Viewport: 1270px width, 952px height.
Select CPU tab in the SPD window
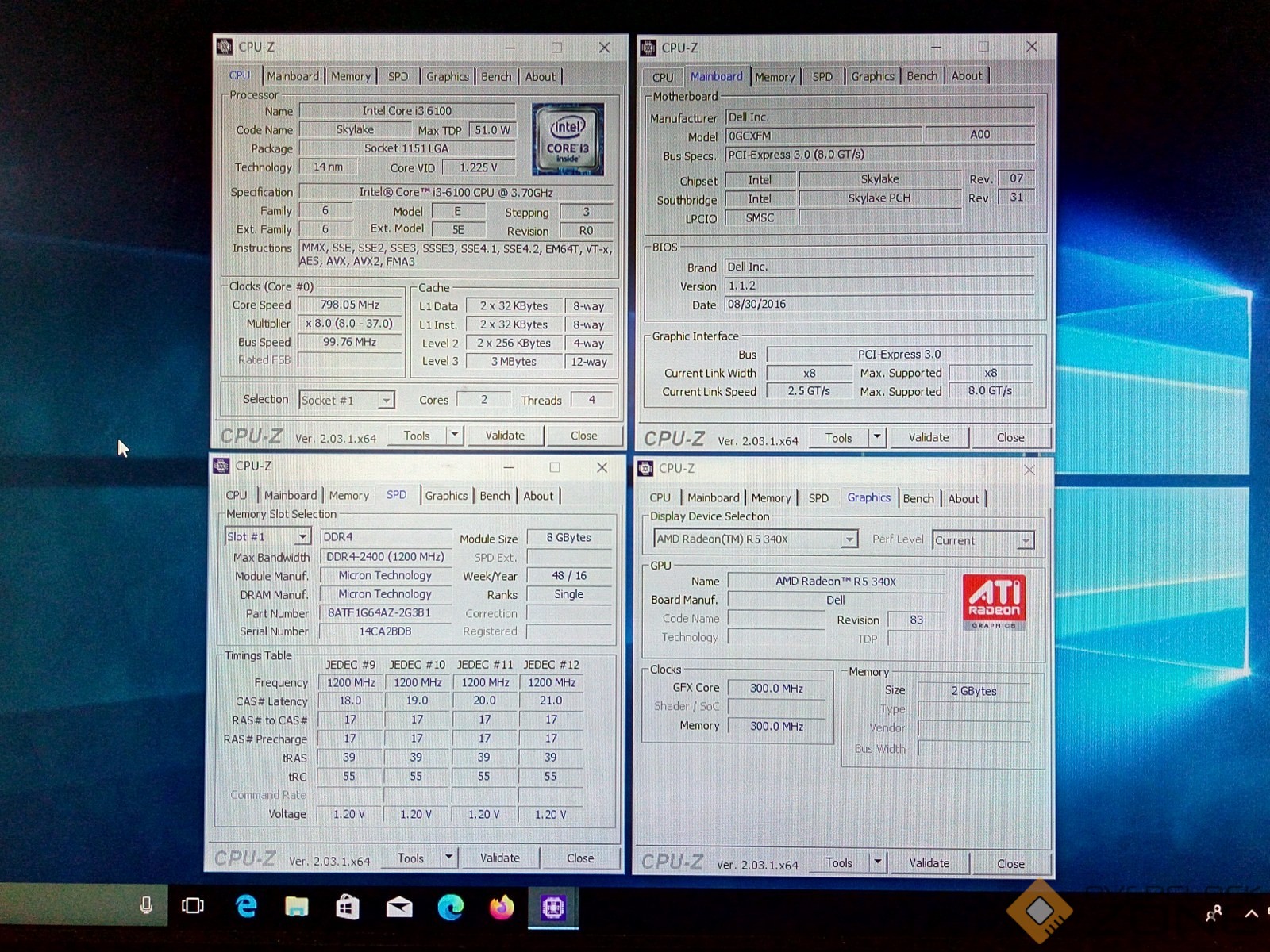[237, 495]
